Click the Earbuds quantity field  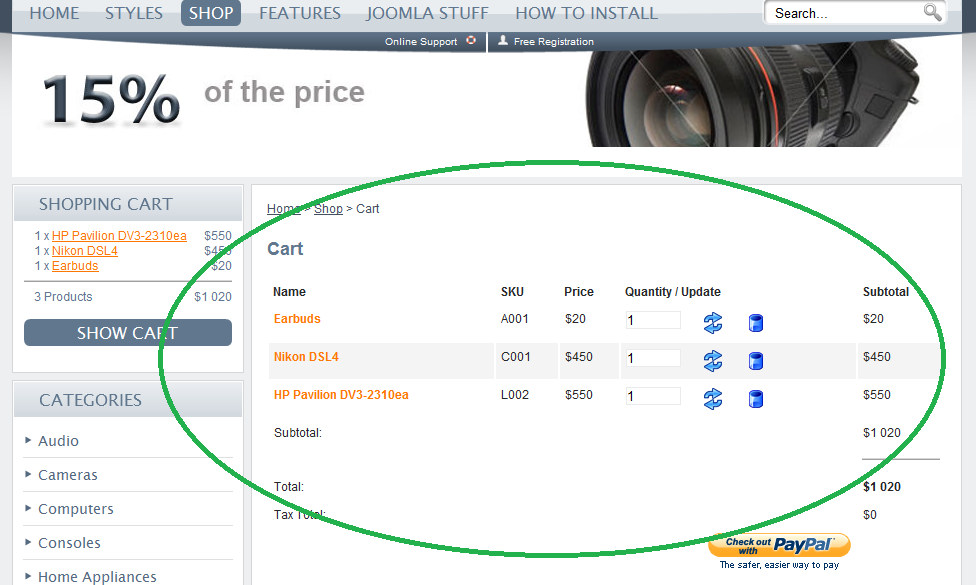(653, 320)
